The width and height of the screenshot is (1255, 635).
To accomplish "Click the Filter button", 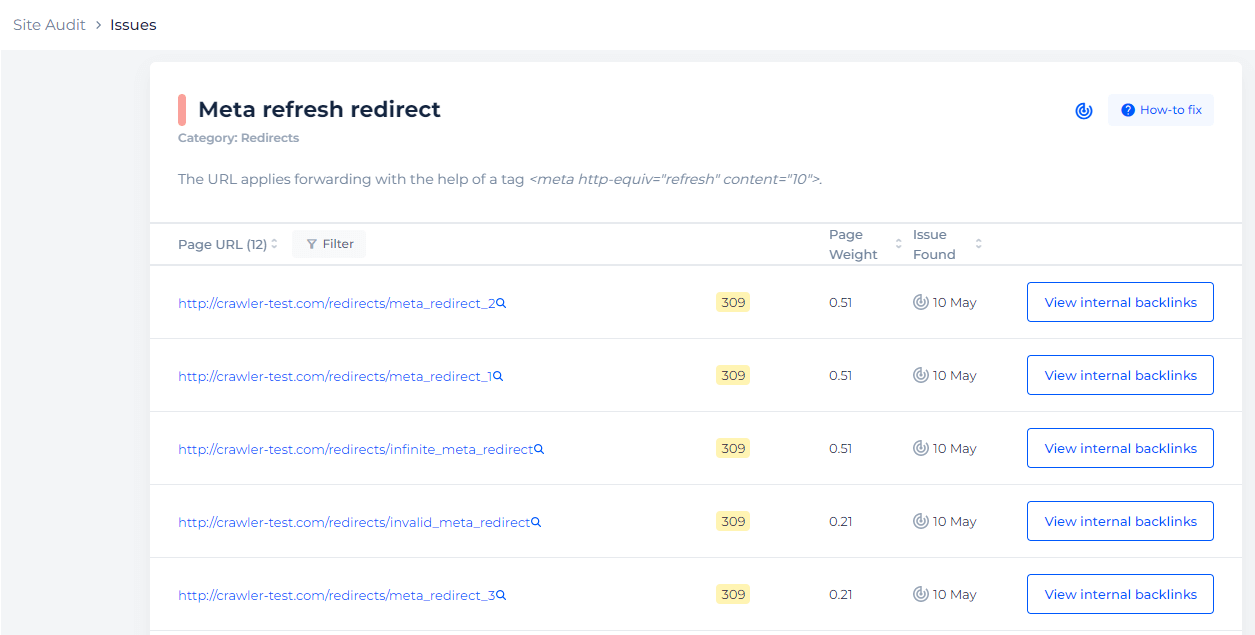I will [x=329, y=244].
